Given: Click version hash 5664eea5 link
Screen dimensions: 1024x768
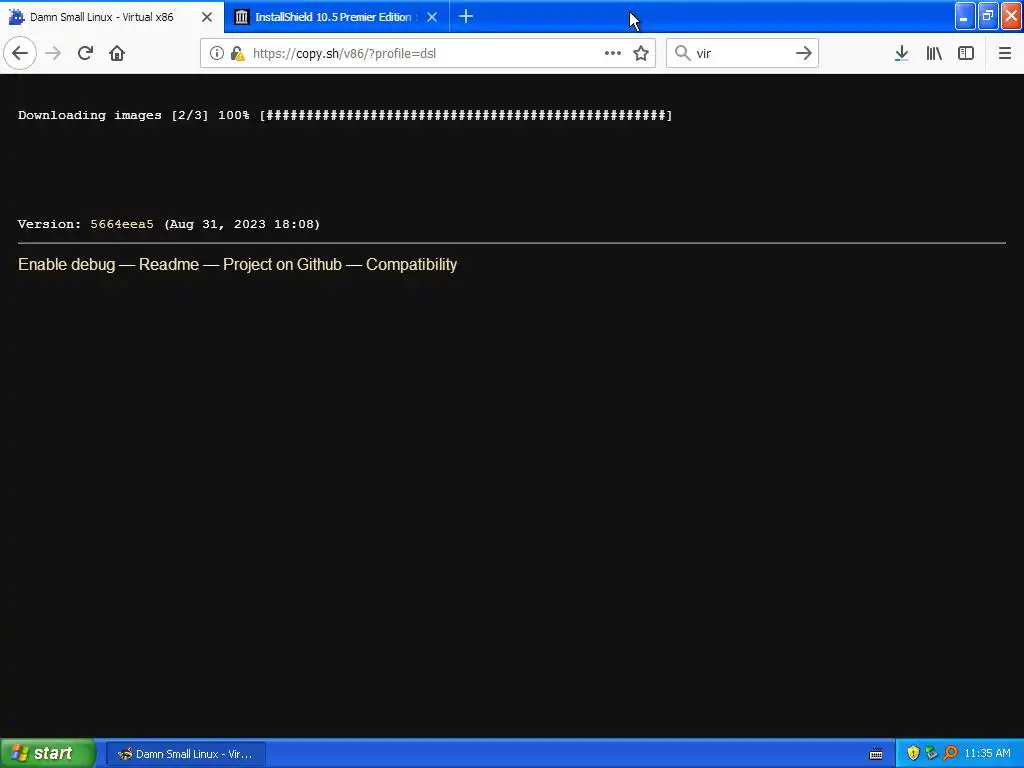Looking at the screenshot, I should (122, 224).
